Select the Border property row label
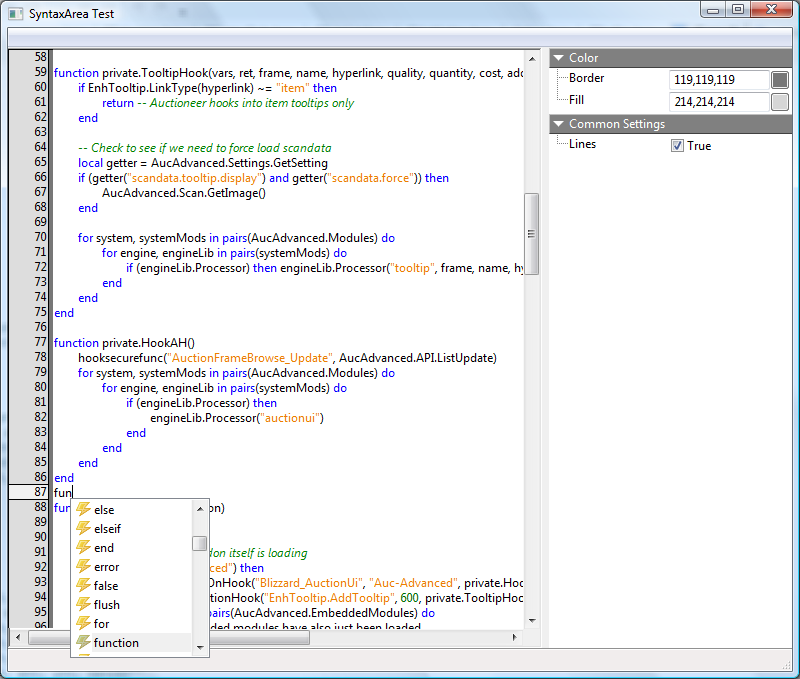This screenshot has height=679, width=800. (586, 78)
